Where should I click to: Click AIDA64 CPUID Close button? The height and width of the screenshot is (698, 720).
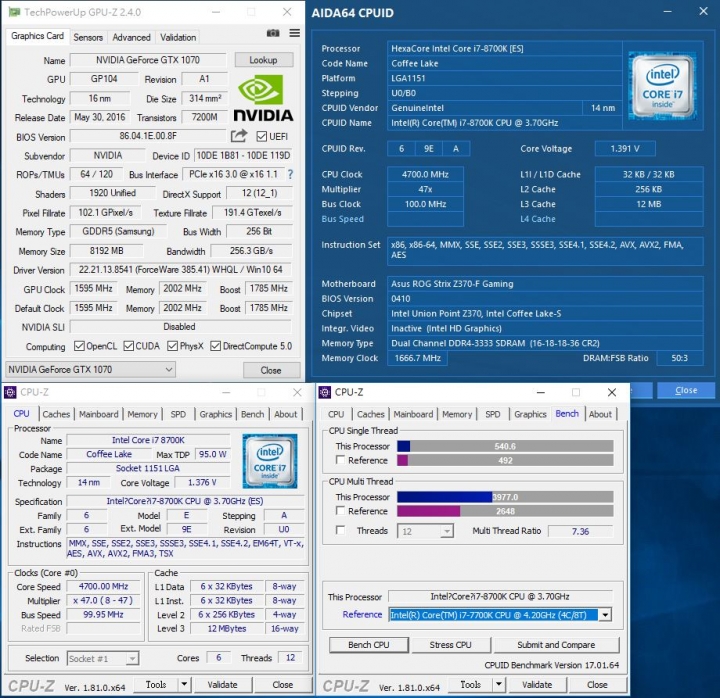686,390
